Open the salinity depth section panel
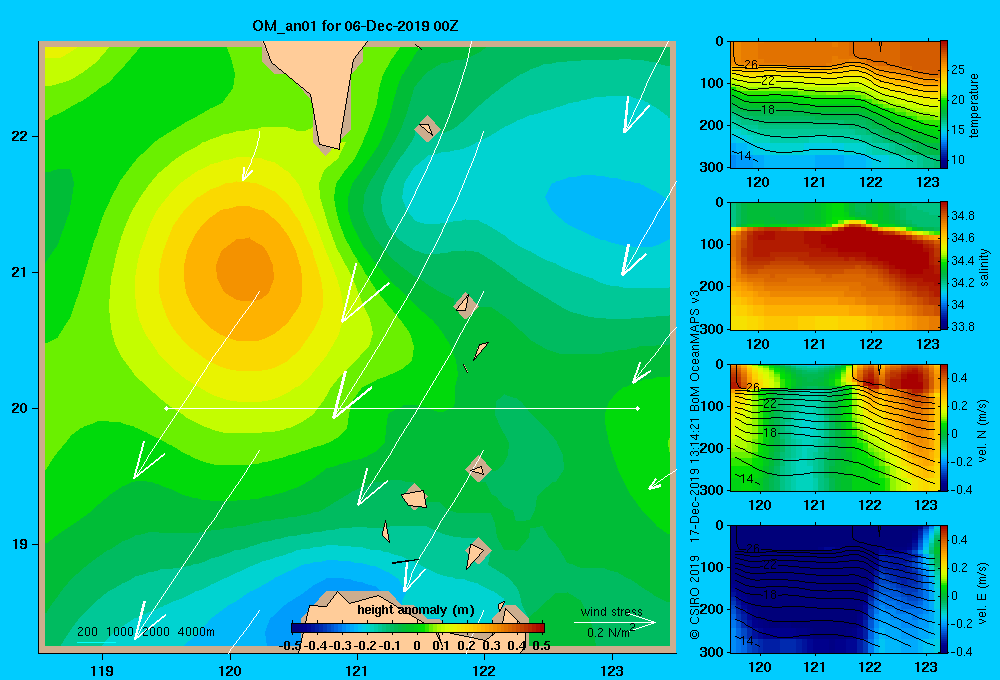1000x680 pixels. point(834,266)
